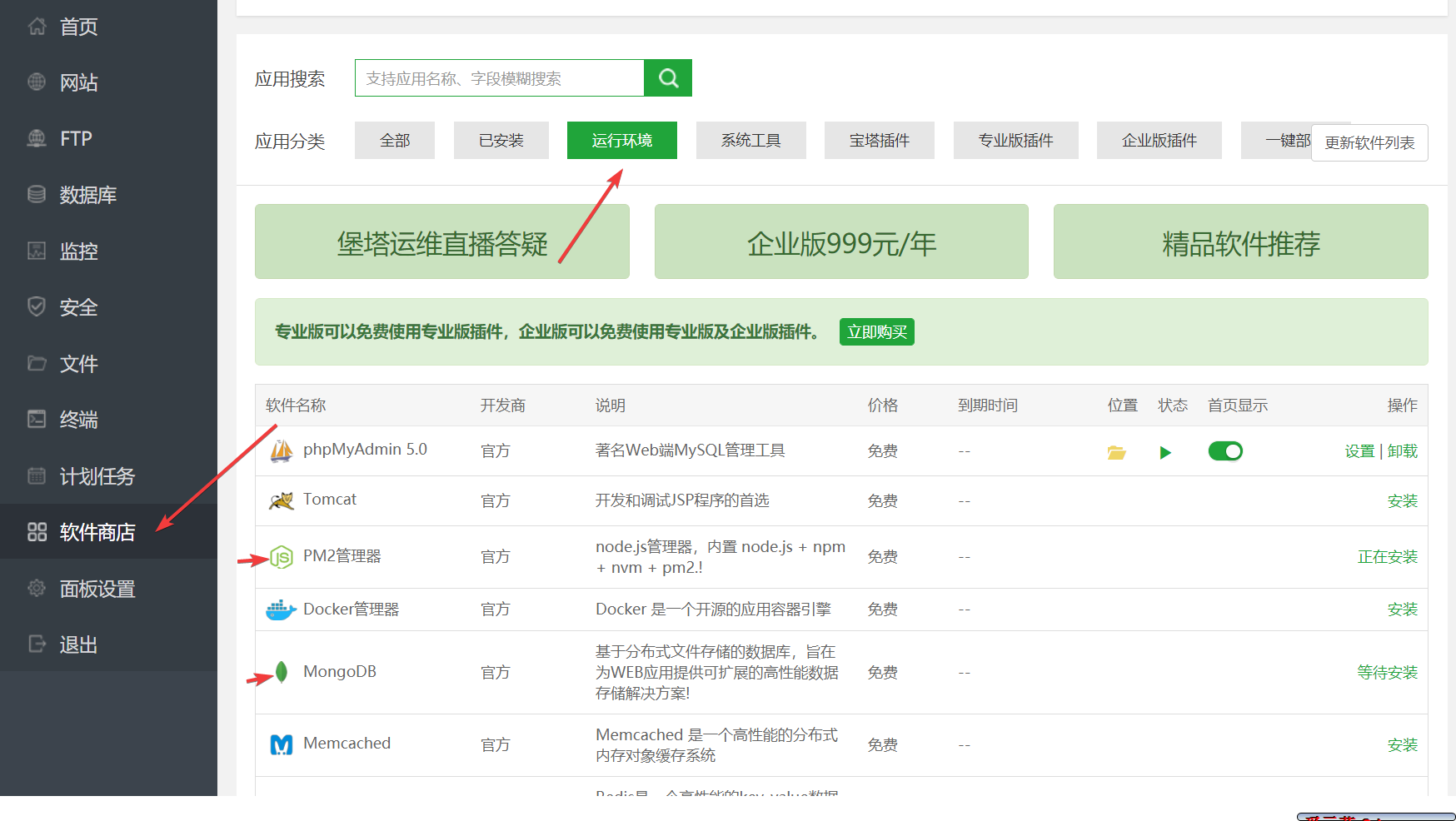The height and width of the screenshot is (821, 1456).
Task: Open 企业版999元/年 banner
Action: 841,241
